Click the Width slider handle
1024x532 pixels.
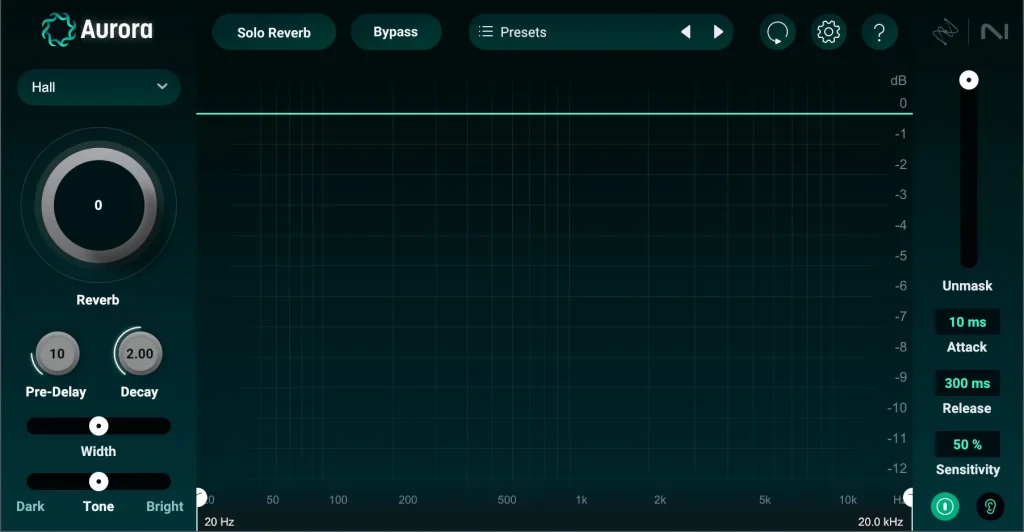coord(98,426)
